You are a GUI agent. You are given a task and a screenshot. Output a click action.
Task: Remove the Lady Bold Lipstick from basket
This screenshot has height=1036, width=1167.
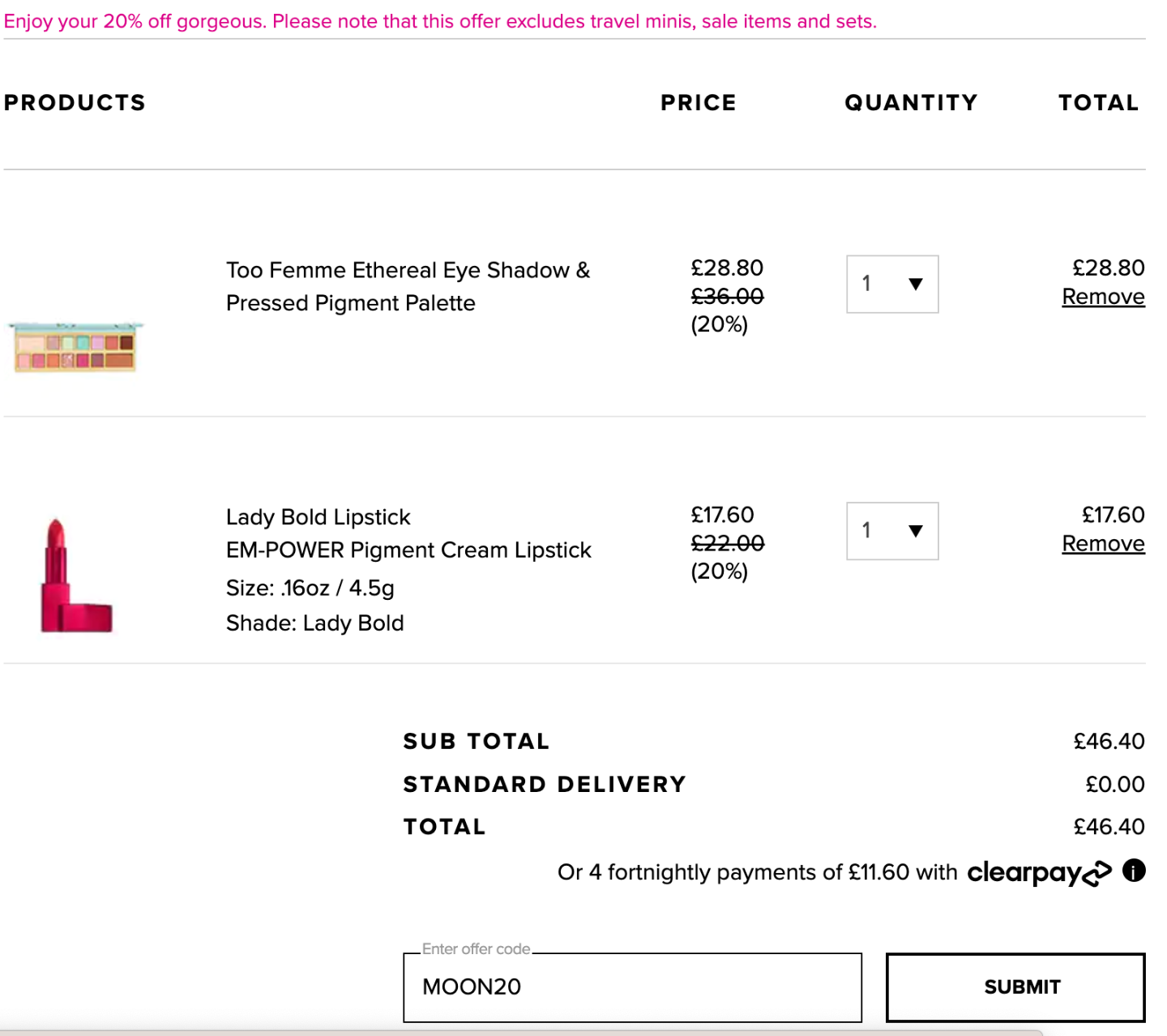pos(1103,544)
